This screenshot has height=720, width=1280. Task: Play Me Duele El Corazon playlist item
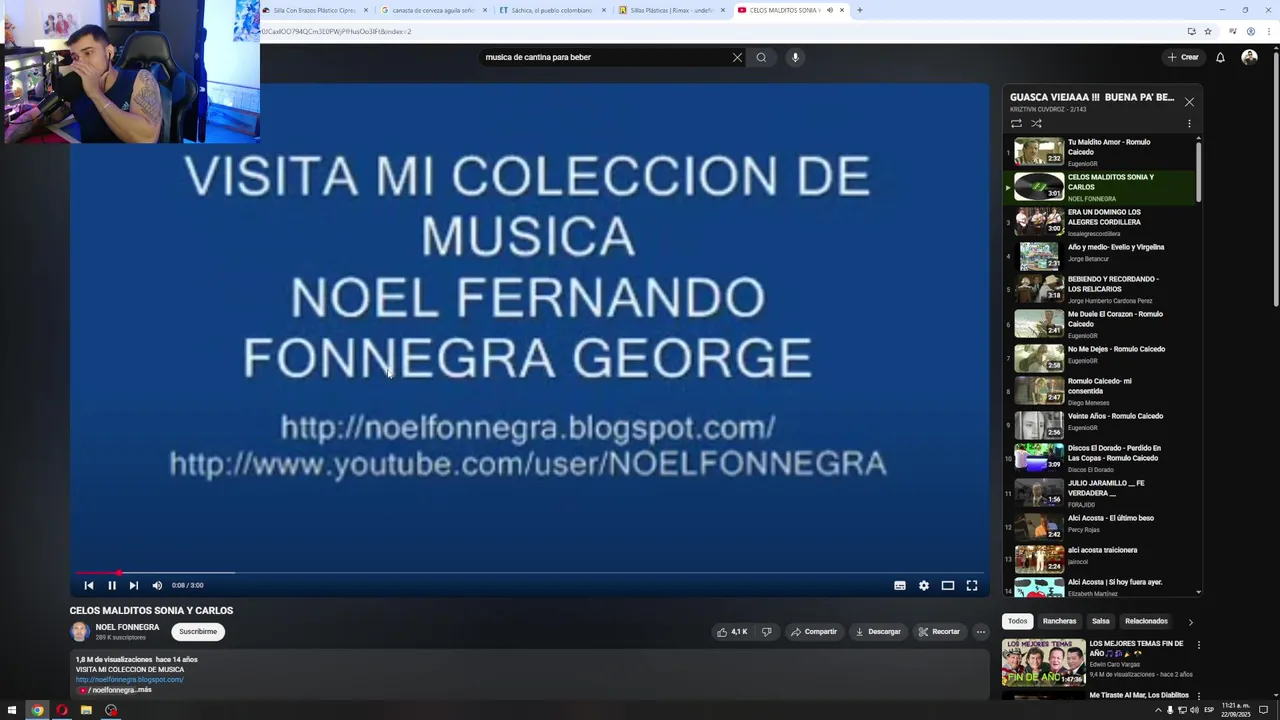tap(1100, 324)
